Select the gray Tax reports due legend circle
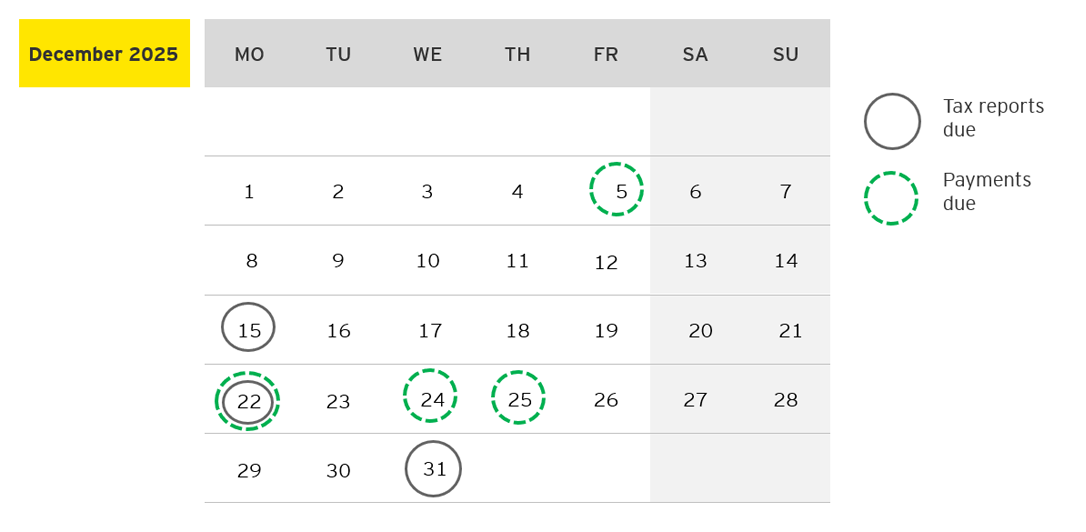The height and width of the screenshot is (532, 1086). click(892, 121)
